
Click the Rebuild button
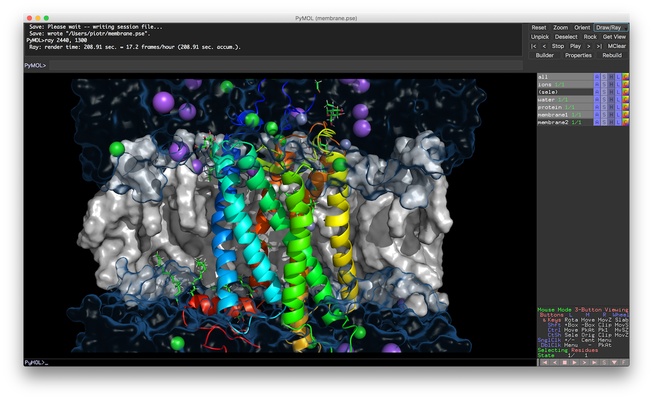tap(612, 55)
